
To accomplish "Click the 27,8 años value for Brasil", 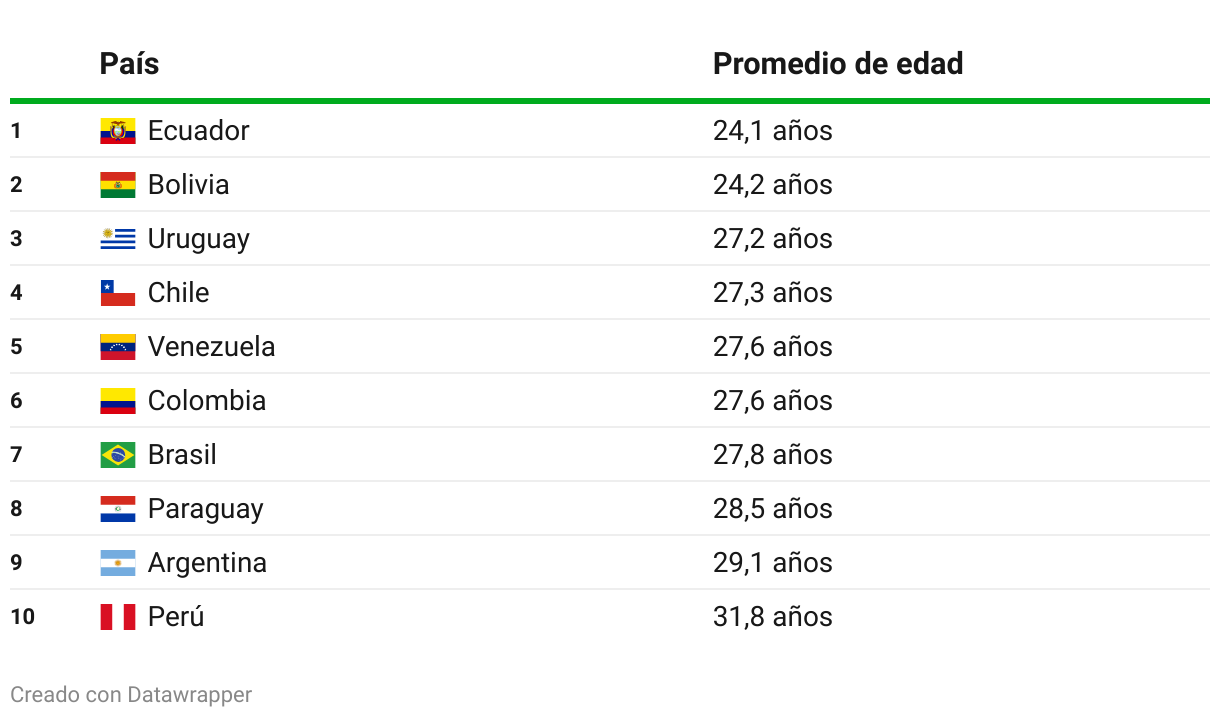I will pyautogui.click(x=773, y=455).
